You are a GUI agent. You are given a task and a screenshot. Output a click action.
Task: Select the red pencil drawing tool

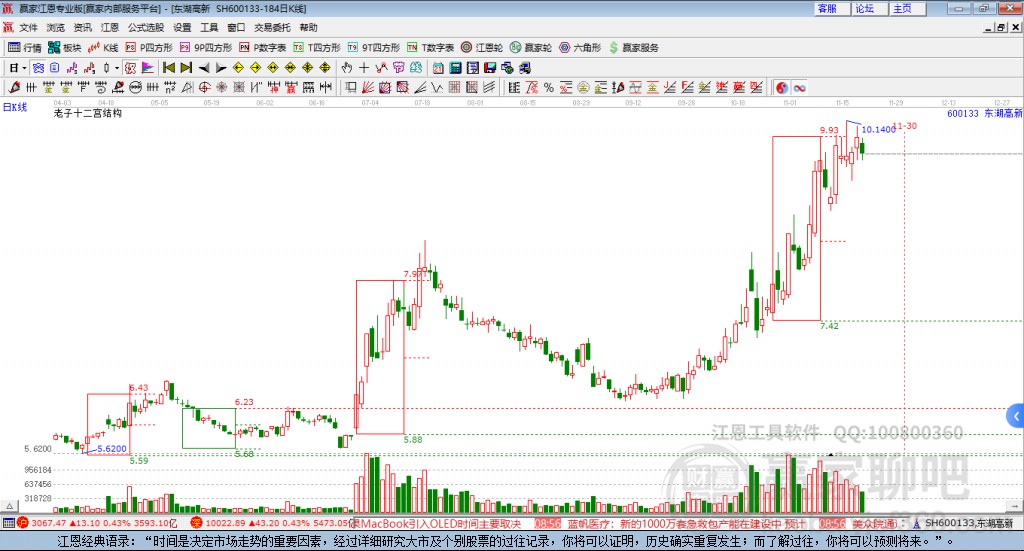pos(14,87)
